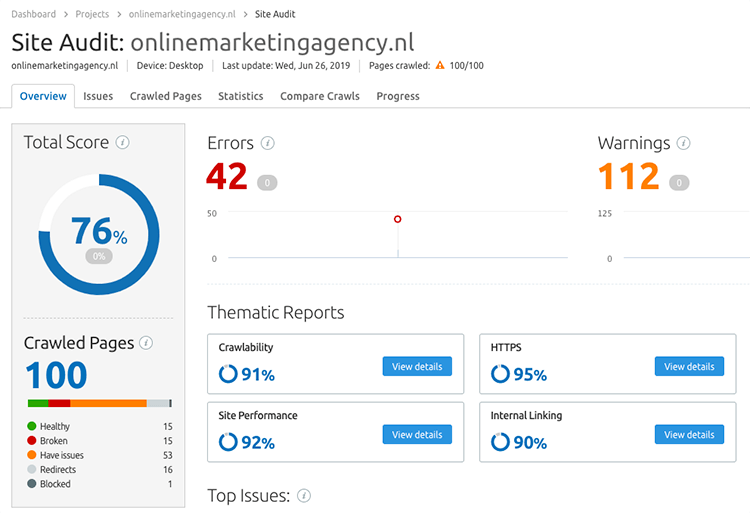Click the Total Score 0% change badge
This screenshot has height=513, width=750.
tap(99, 256)
